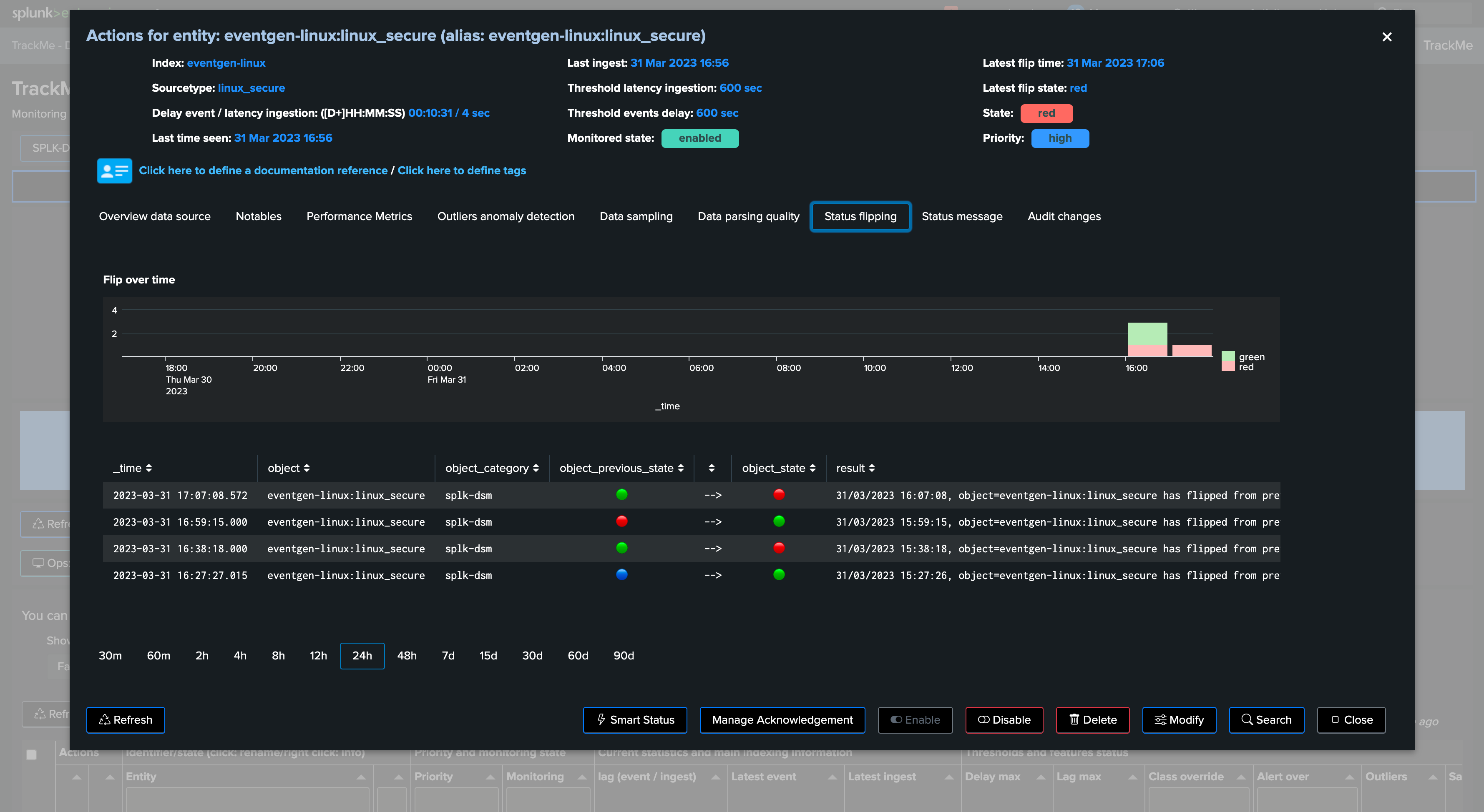Open the Outliers anomaly detection tab
The image size is (1484, 812).
pyautogui.click(x=506, y=216)
